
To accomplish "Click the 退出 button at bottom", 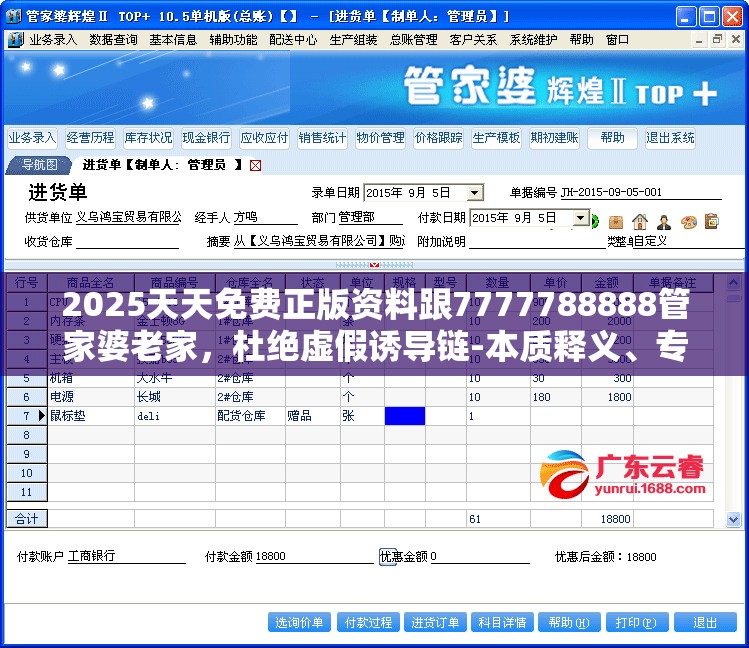I will pyautogui.click(x=705, y=622).
